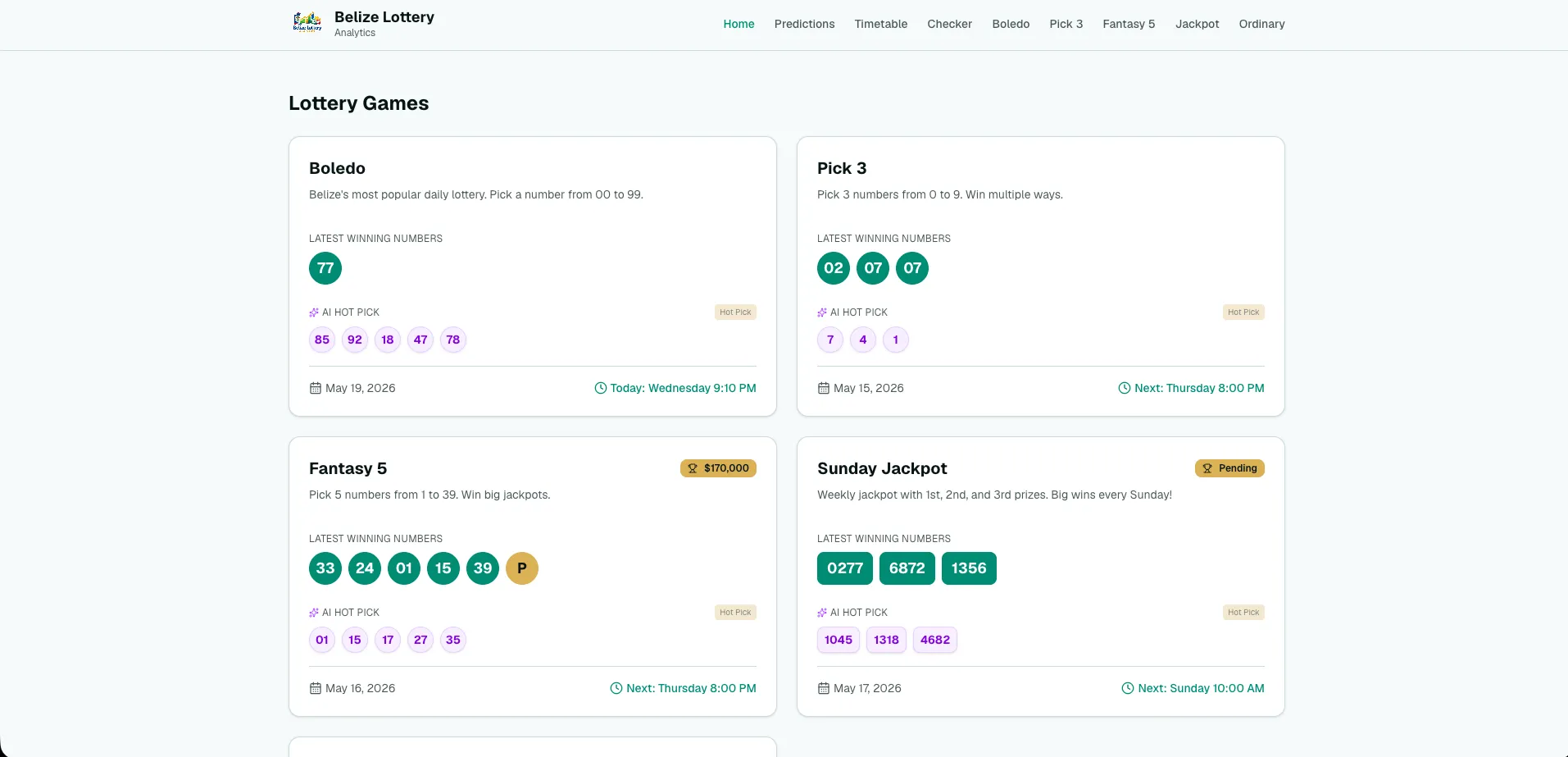Click Fantasy 5 winning ball 33
This screenshot has width=1568, height=757.
pos(325,568)
